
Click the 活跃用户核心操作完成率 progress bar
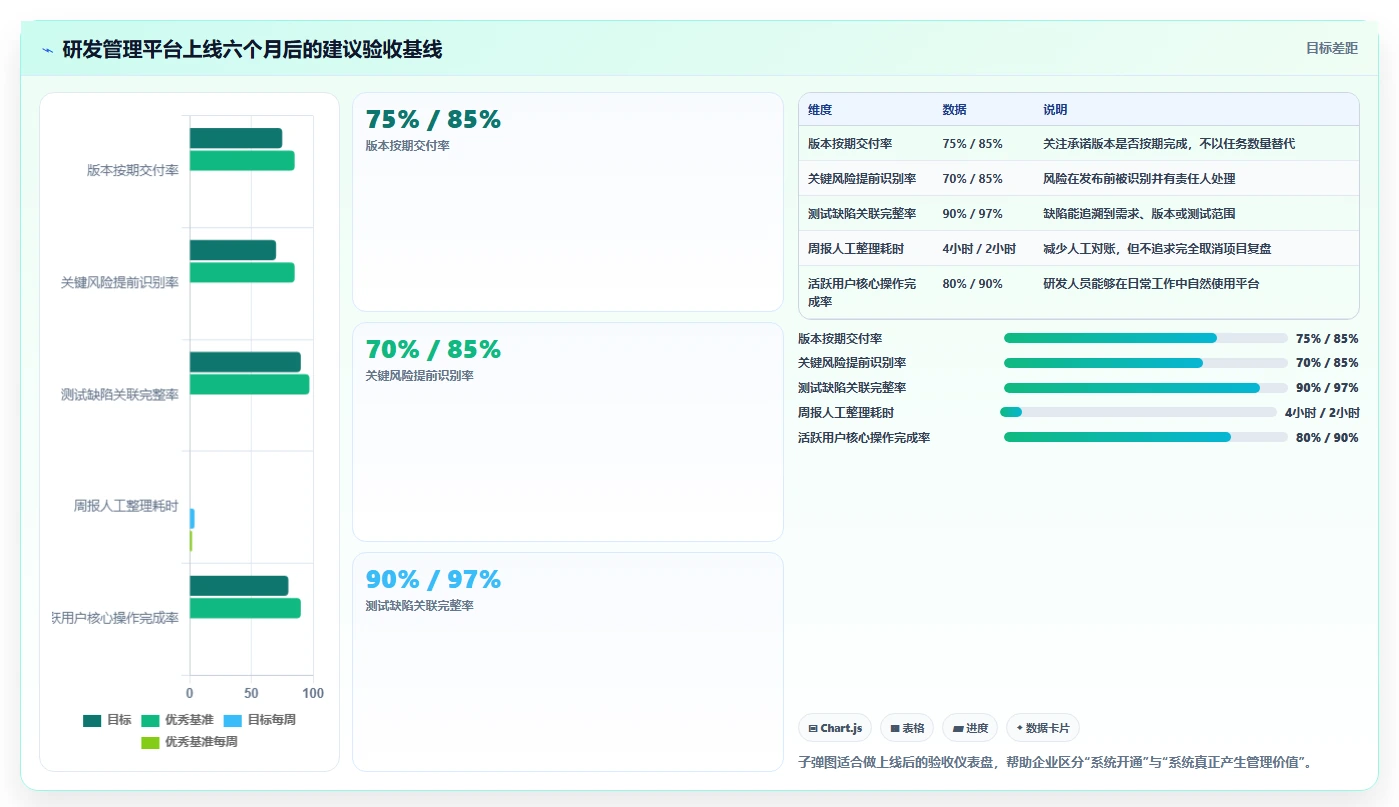[x=1146, y=437]
